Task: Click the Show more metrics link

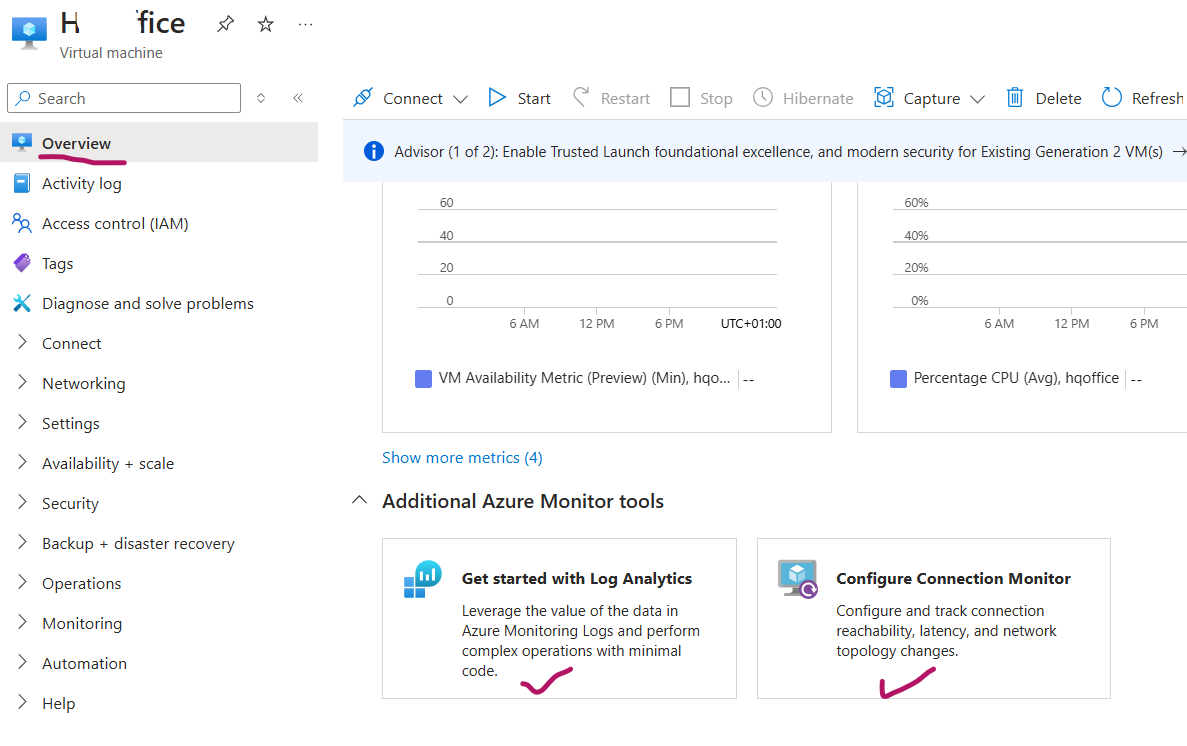Action: point(462,457)
